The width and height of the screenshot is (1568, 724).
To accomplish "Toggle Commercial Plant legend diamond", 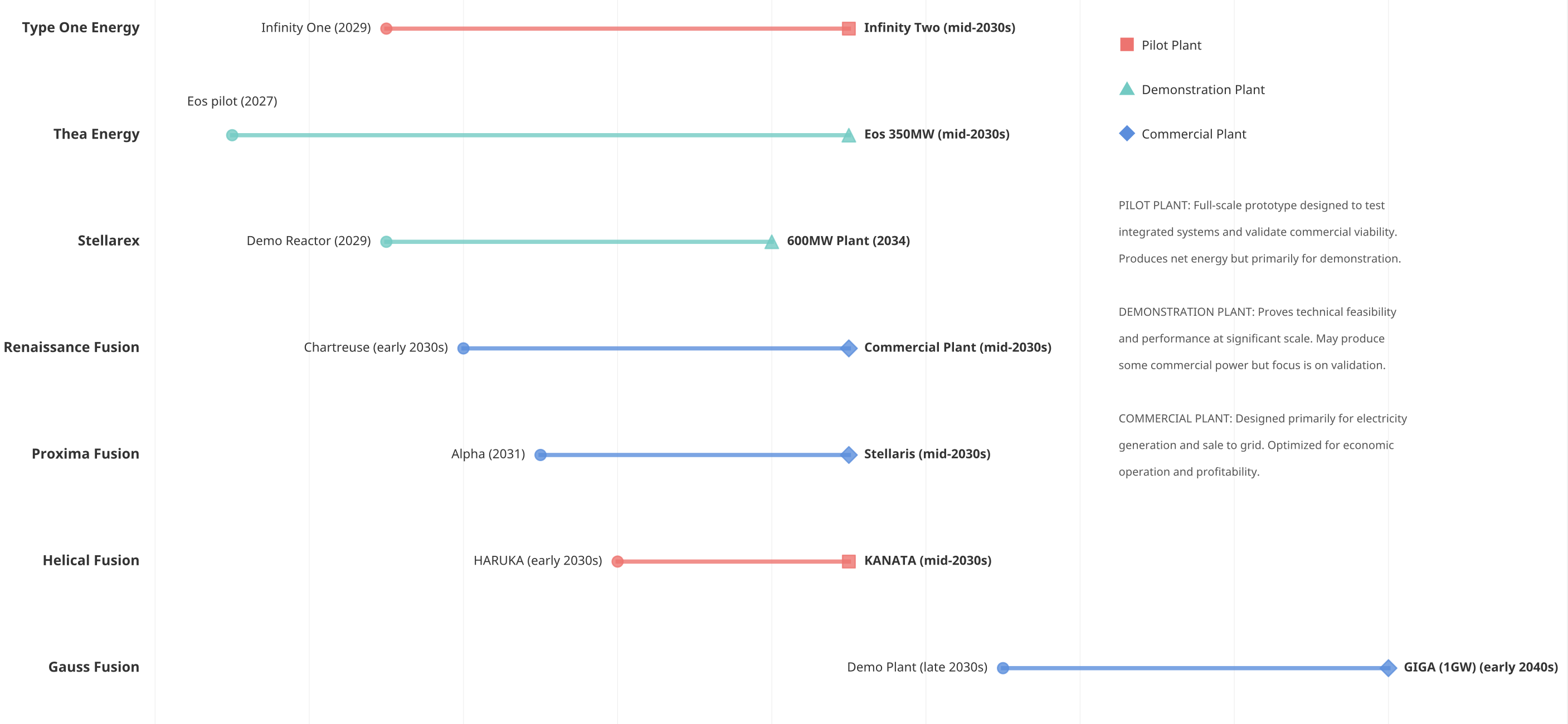I will pos(1127,133).
